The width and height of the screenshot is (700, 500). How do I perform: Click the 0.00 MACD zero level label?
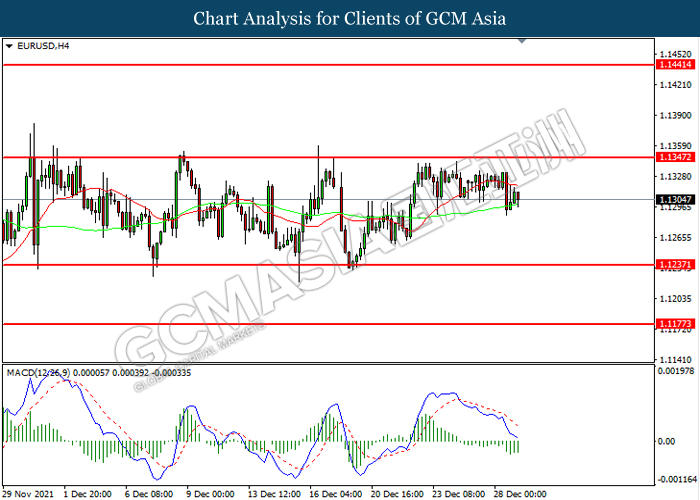[x=667, y=441]
